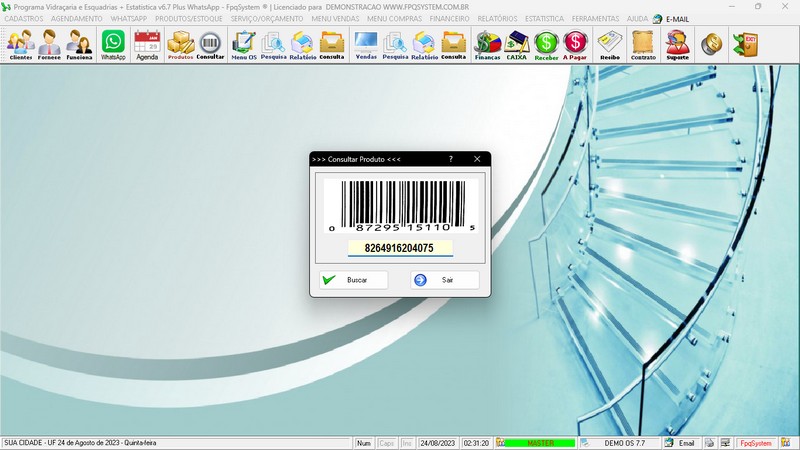Click the Caps indicator in status bar

[x=386, y=443]
